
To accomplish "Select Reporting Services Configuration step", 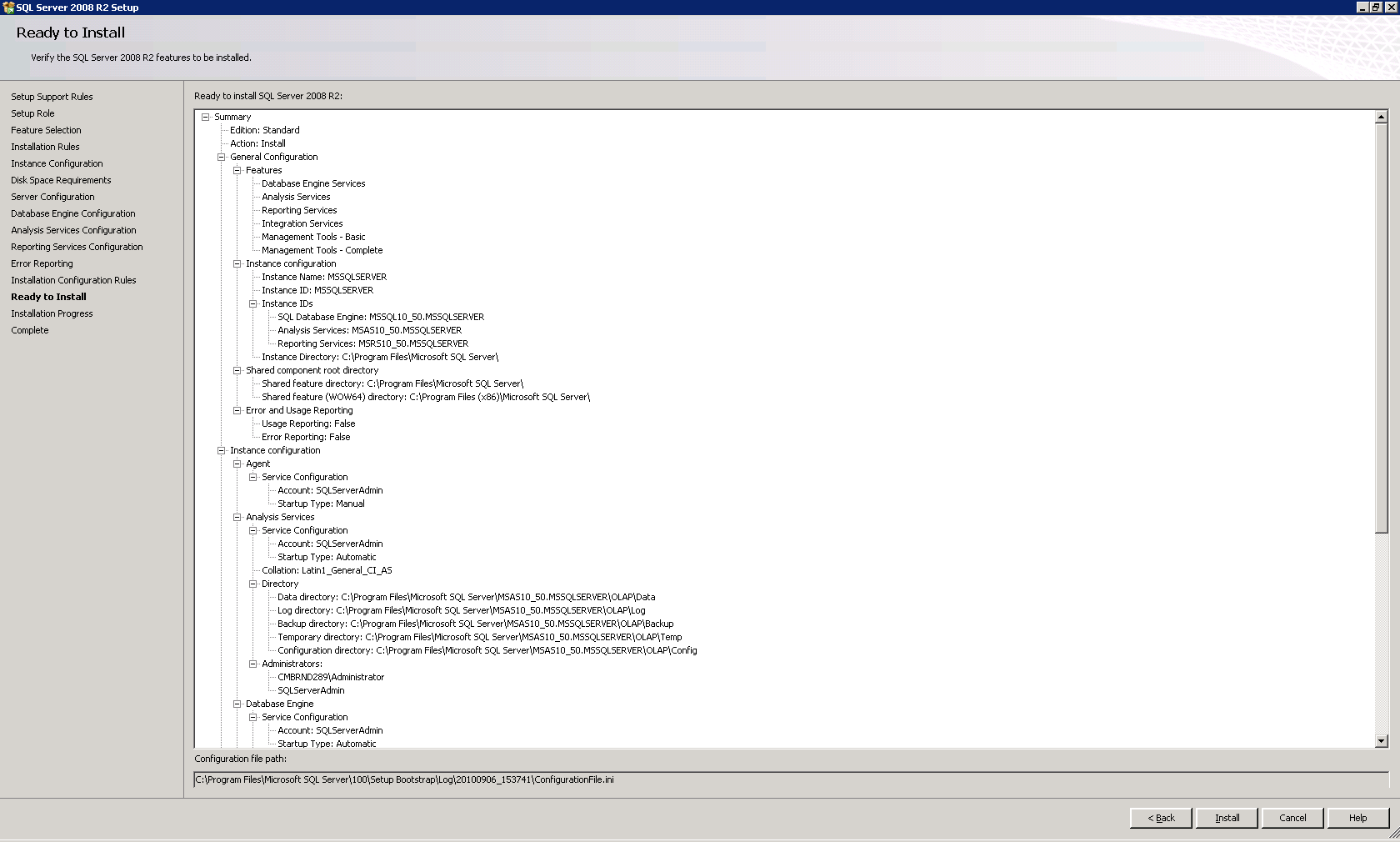I will click(x=77, y=247).
